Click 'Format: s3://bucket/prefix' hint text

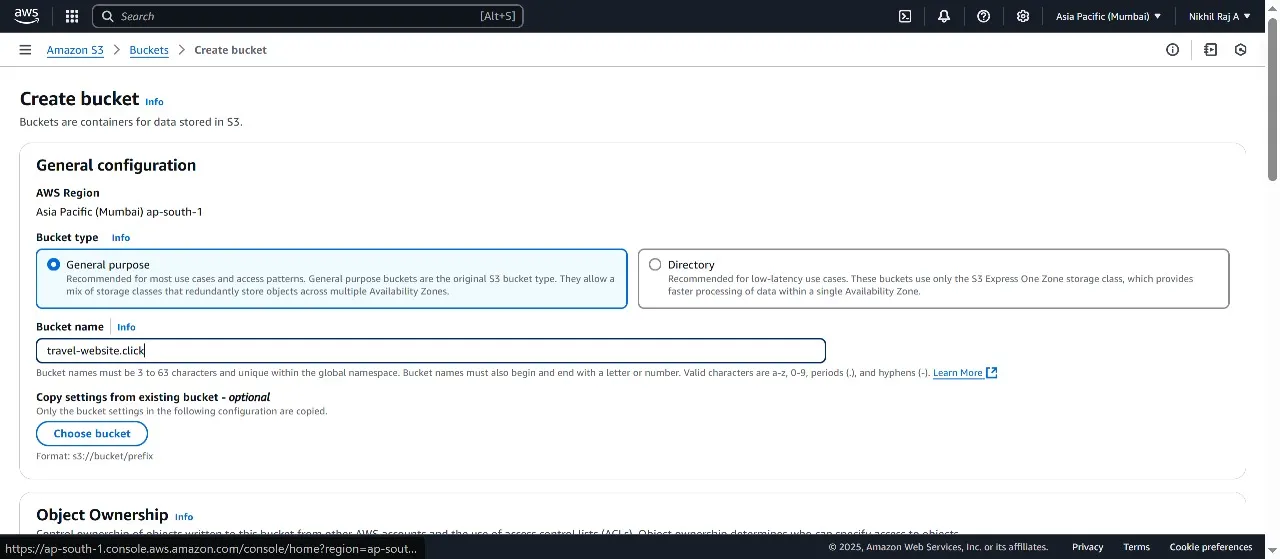pyautogui.click(x=94, y=456)
